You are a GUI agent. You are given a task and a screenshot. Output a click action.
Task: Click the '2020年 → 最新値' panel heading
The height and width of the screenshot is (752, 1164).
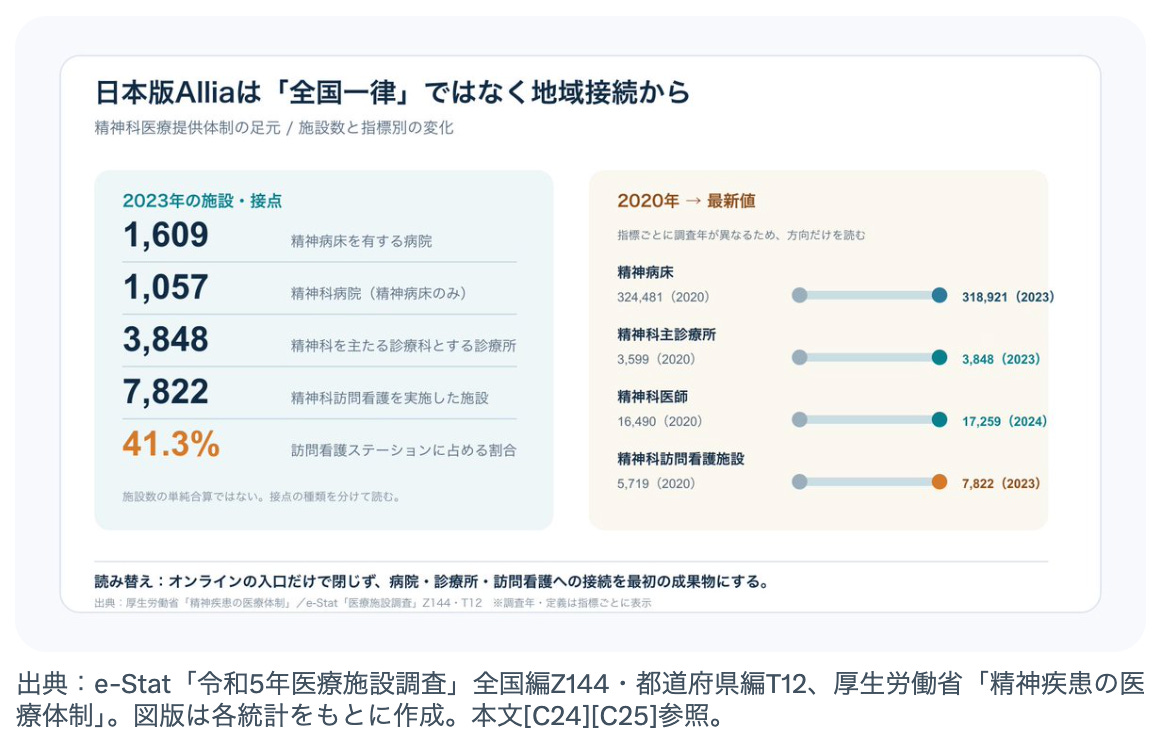[x=686, y=200]
